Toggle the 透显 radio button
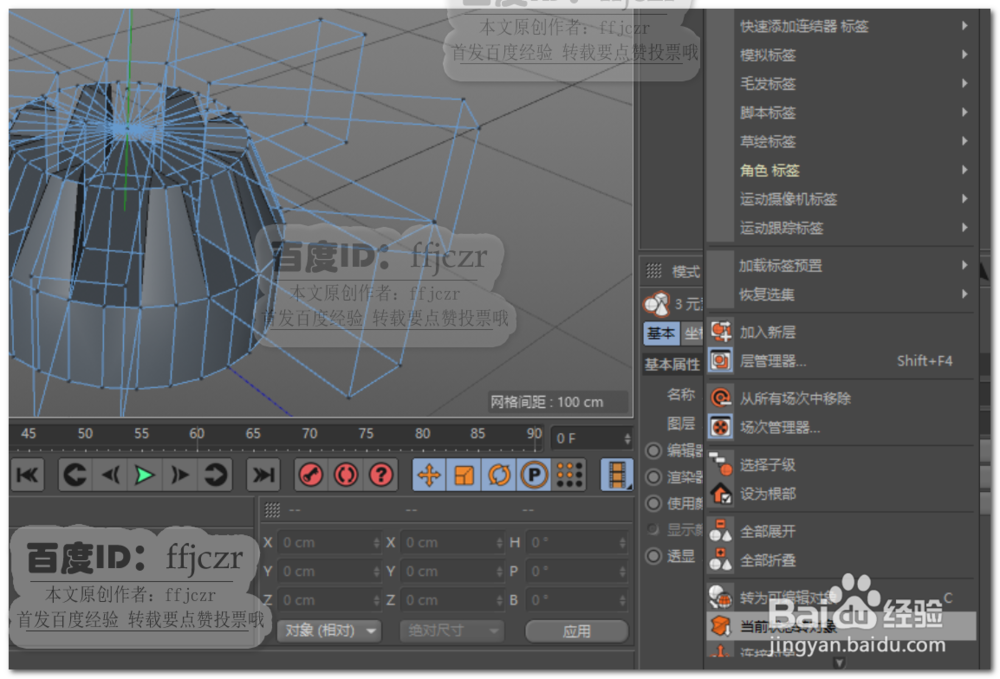This screenshot has width=1000, height=679. pos(654,556)
